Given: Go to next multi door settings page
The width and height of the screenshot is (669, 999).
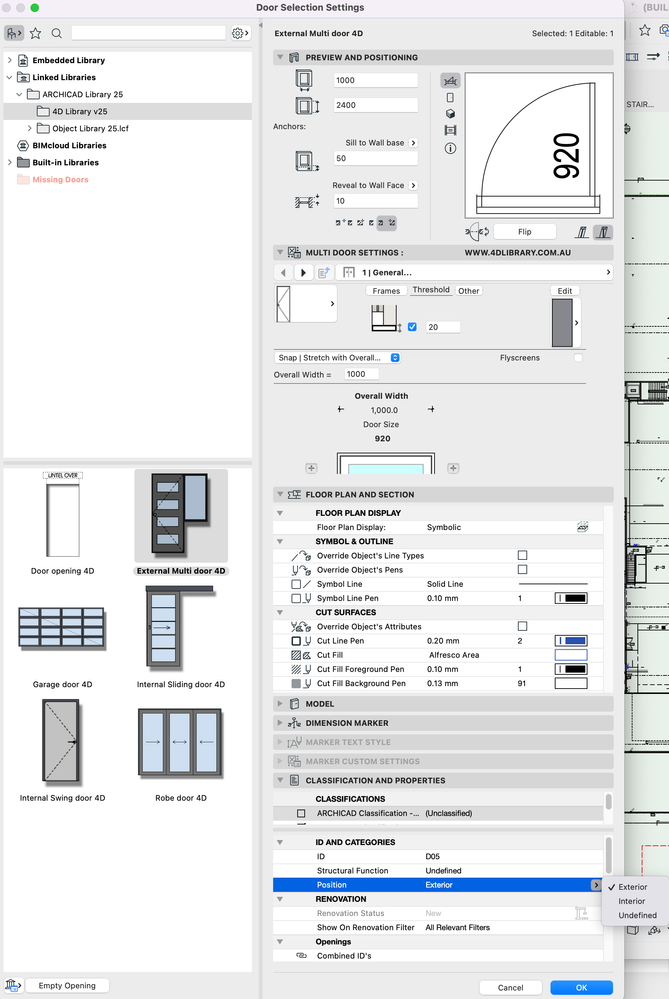Looking at the screenshot, I should pos(303,273).
